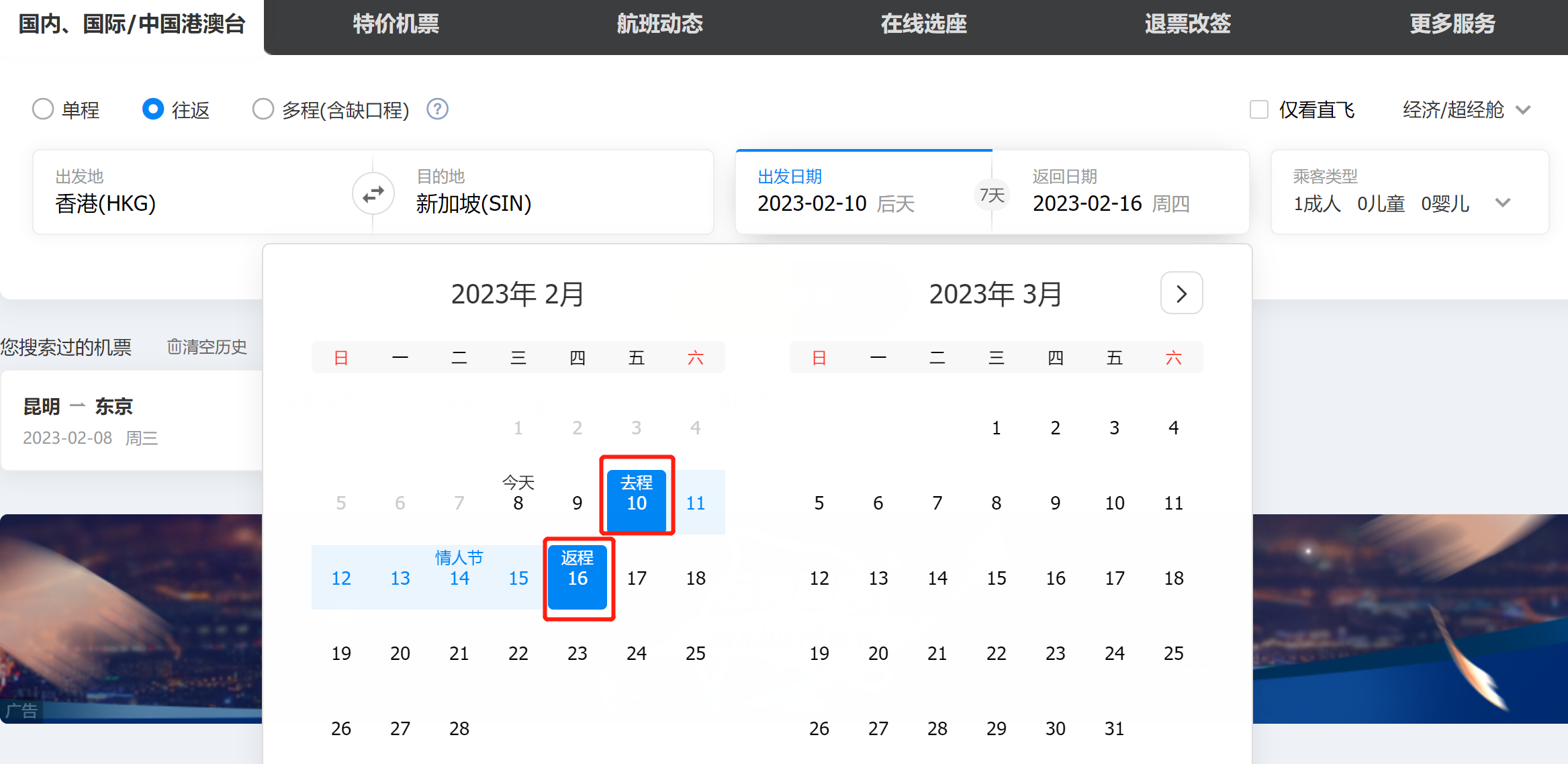Click the clear history trash icon

coord(174,346)
